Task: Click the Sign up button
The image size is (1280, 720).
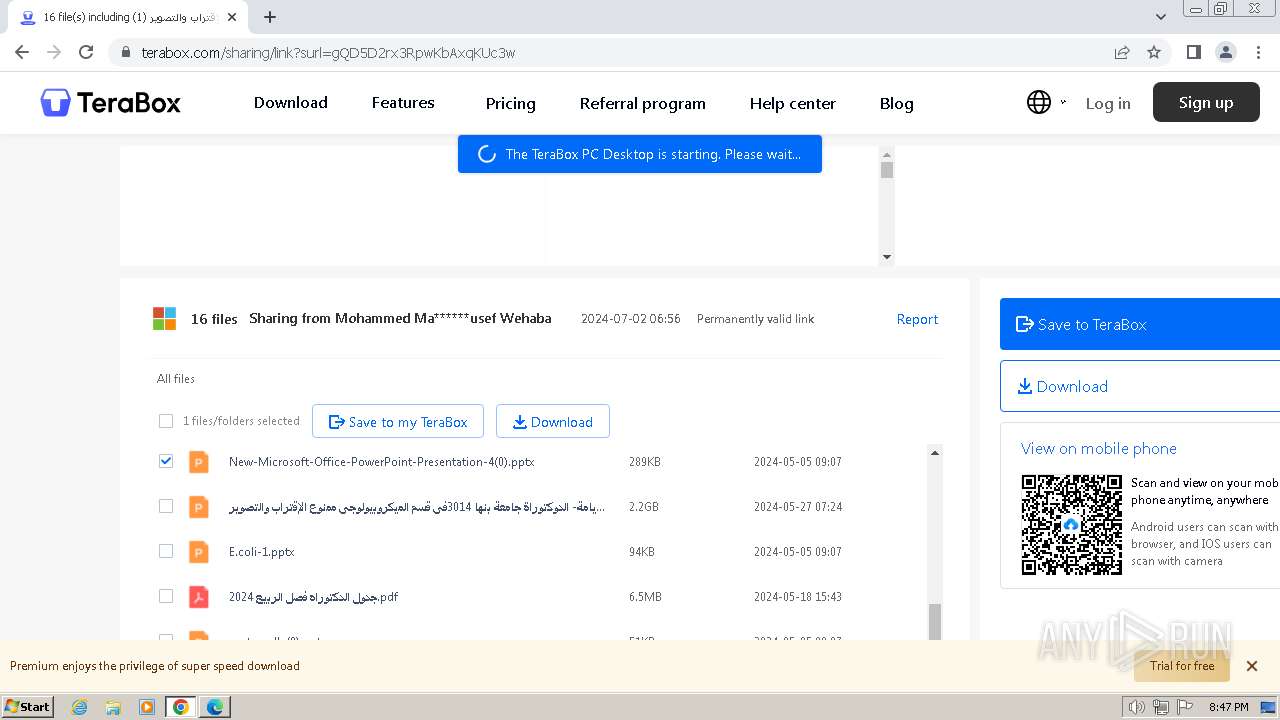Action: click(x=1206, y=102)
